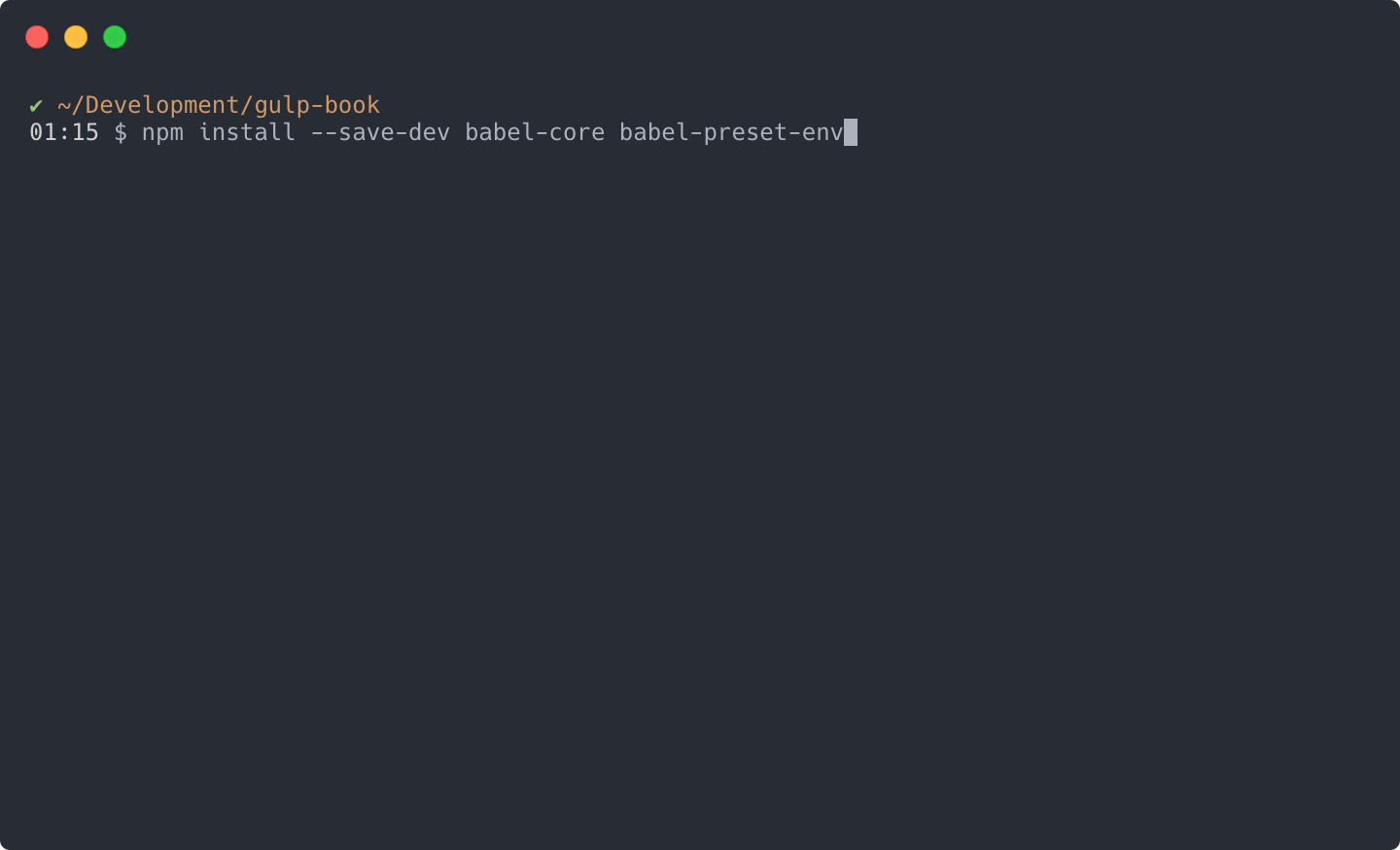Click the red close window button
1400x850 pixels.
(37, 37)
